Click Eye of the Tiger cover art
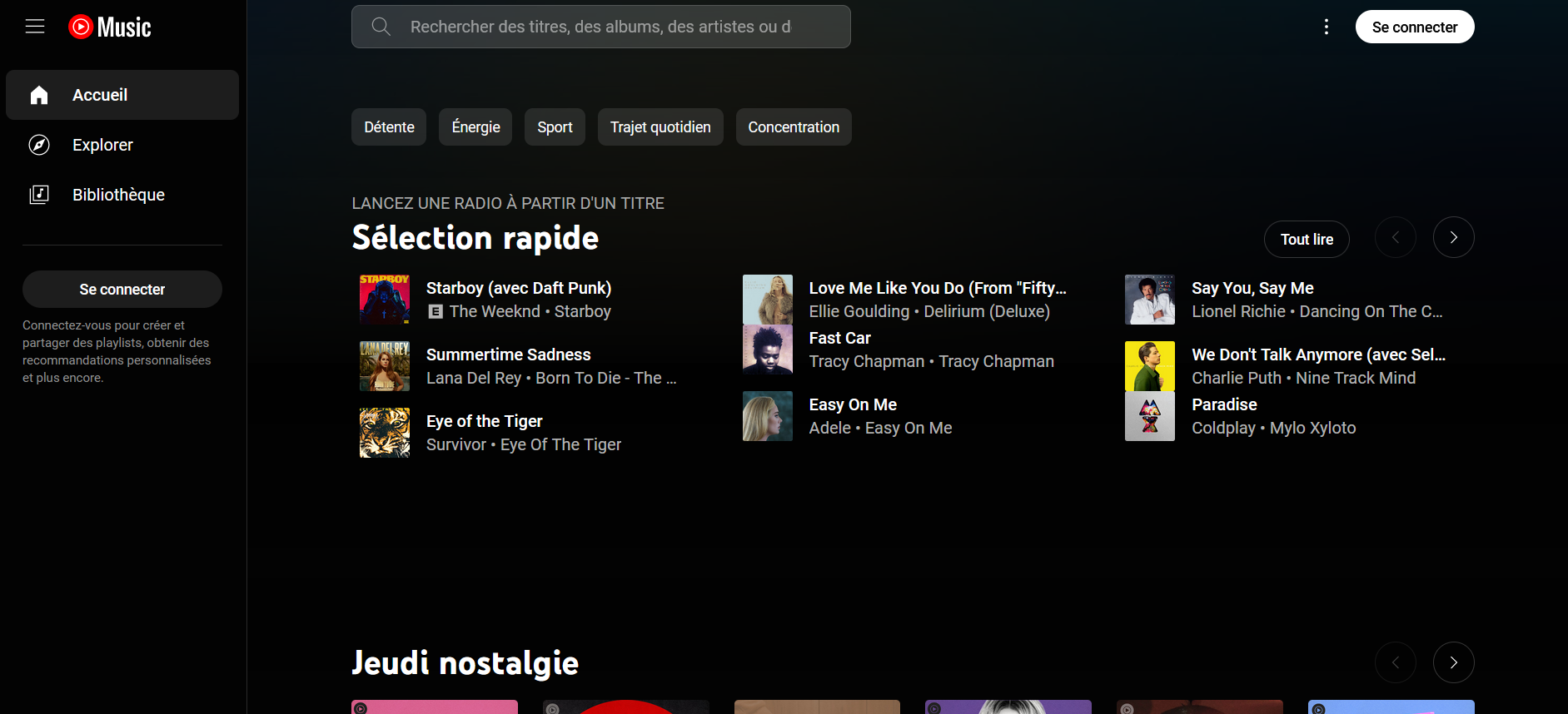The width and height of the screenshot is (1568, 714). click(x=385, y=433)
